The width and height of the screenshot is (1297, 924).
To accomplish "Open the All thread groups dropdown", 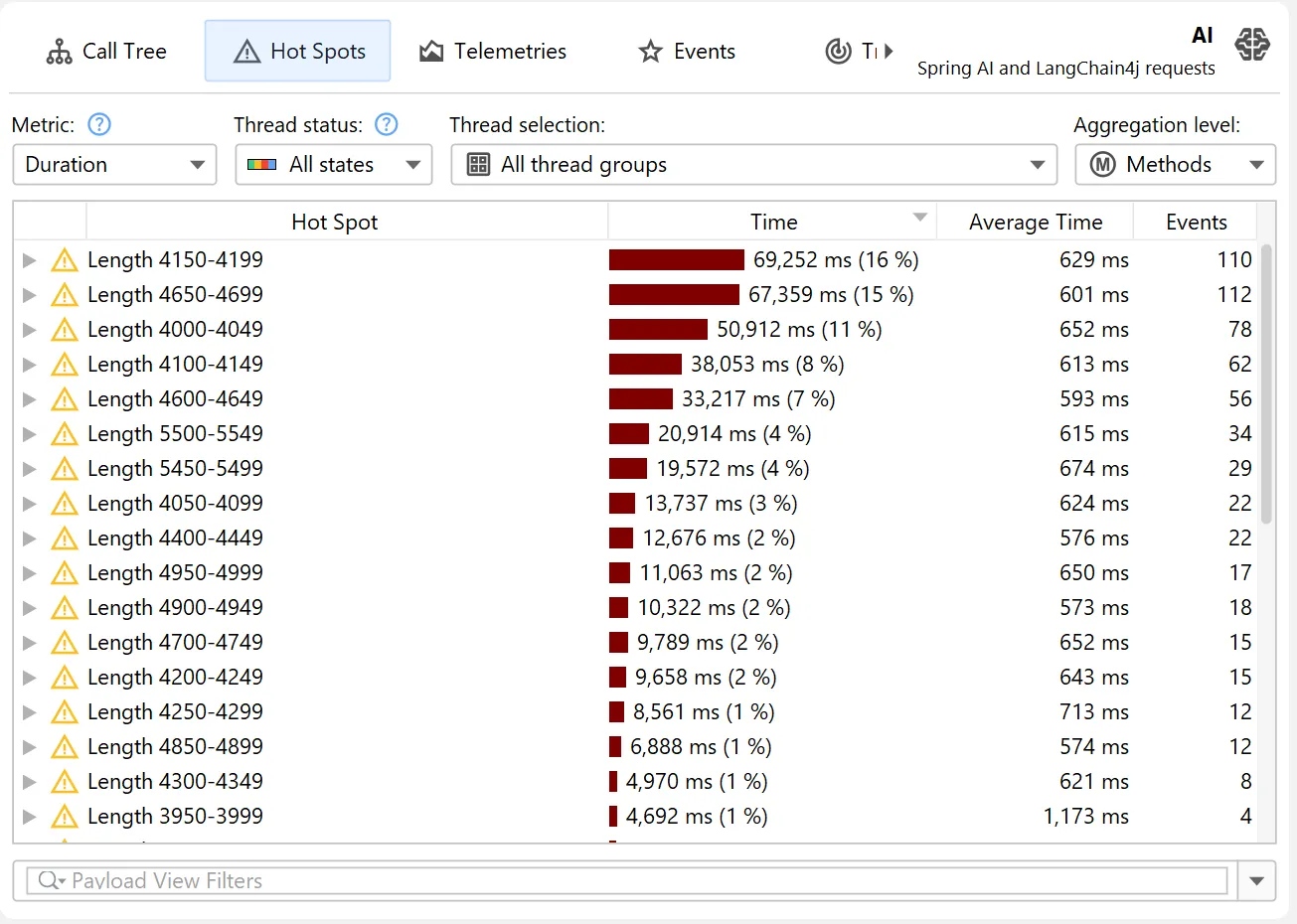I will tap(754, 165).
